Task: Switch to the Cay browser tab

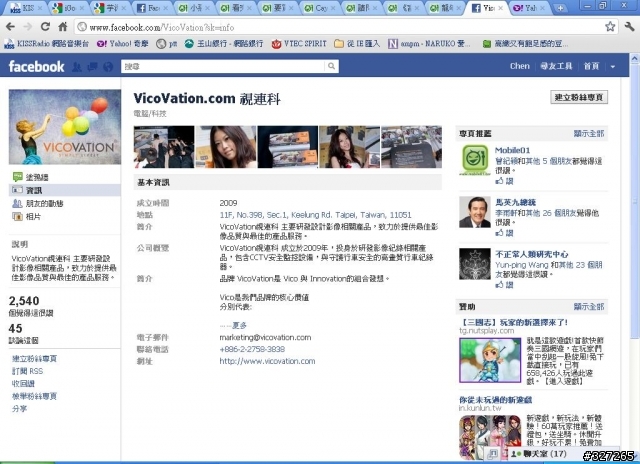Action: coord(320,8)
